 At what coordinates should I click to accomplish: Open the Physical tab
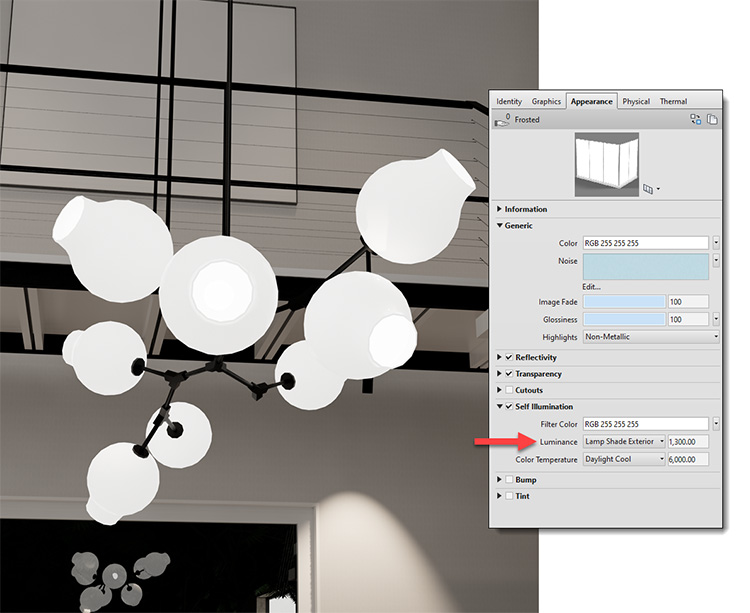(x=636, y=101)
